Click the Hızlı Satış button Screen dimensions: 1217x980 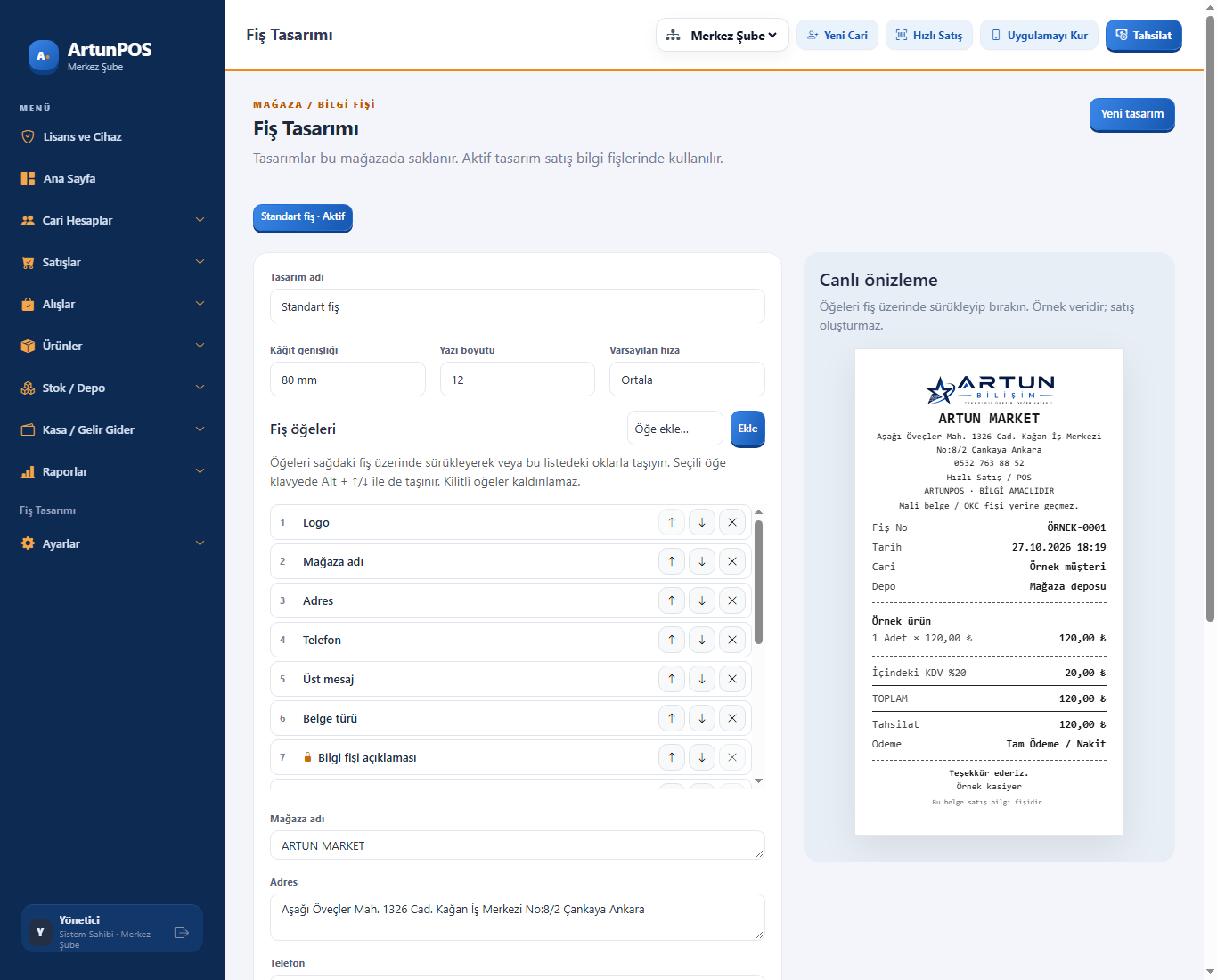pyautogui.click(x=929, y=35)
